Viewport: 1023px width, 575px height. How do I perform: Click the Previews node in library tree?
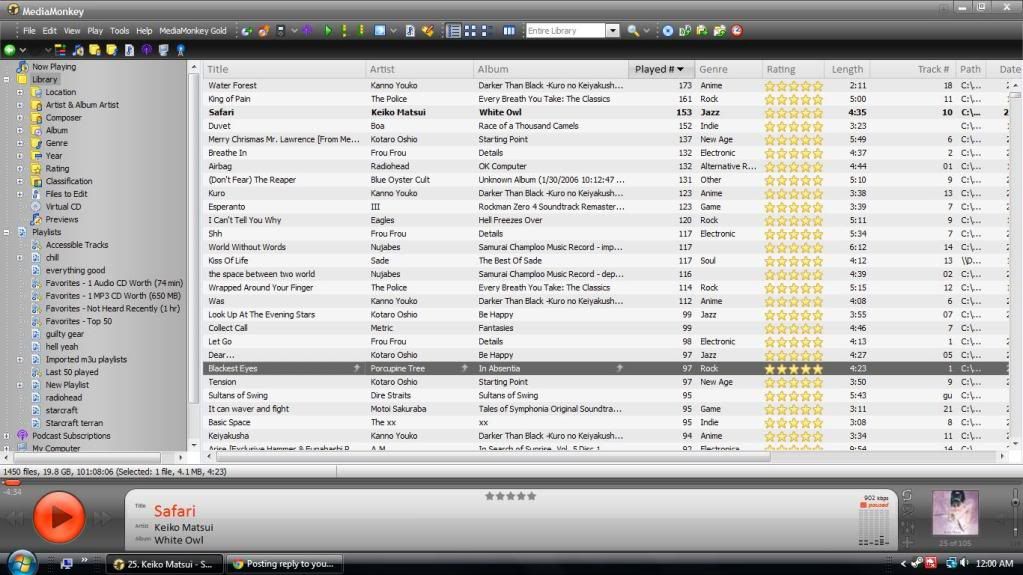tap(61, 220)
